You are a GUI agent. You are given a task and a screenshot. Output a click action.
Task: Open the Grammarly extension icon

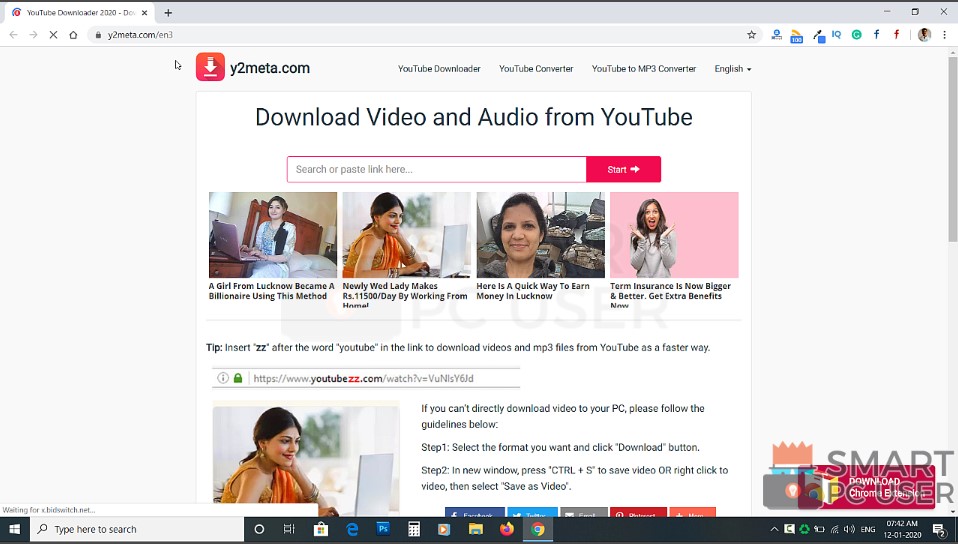click(857, 34)
